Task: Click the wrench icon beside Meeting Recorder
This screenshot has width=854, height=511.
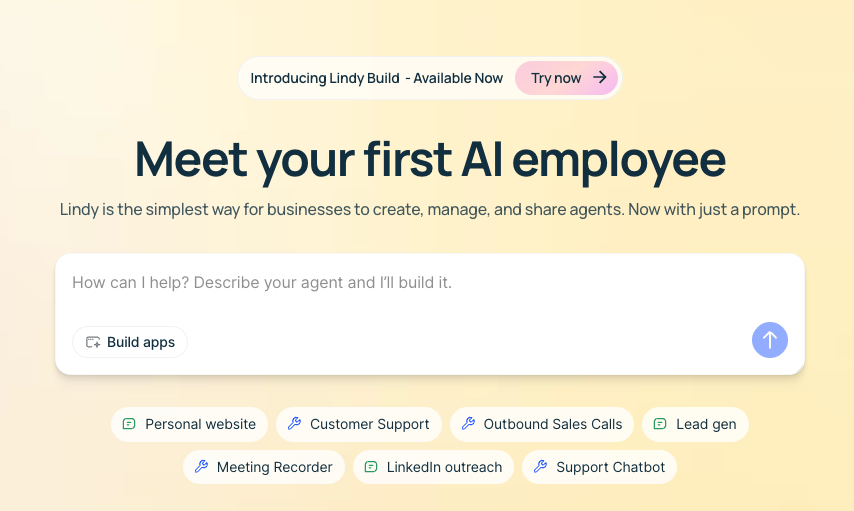Action: coord(201,466)
